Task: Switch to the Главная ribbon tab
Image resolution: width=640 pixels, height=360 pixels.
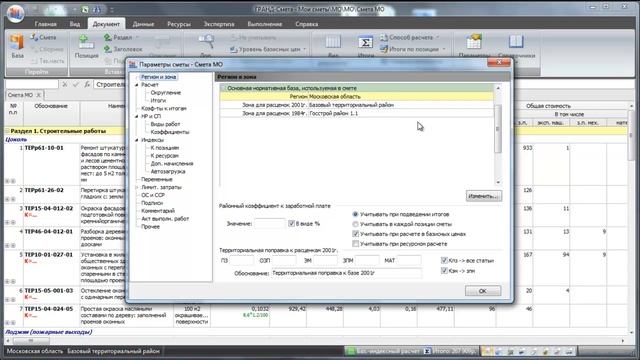Action: pyautogui.click(x=45, y=24)
